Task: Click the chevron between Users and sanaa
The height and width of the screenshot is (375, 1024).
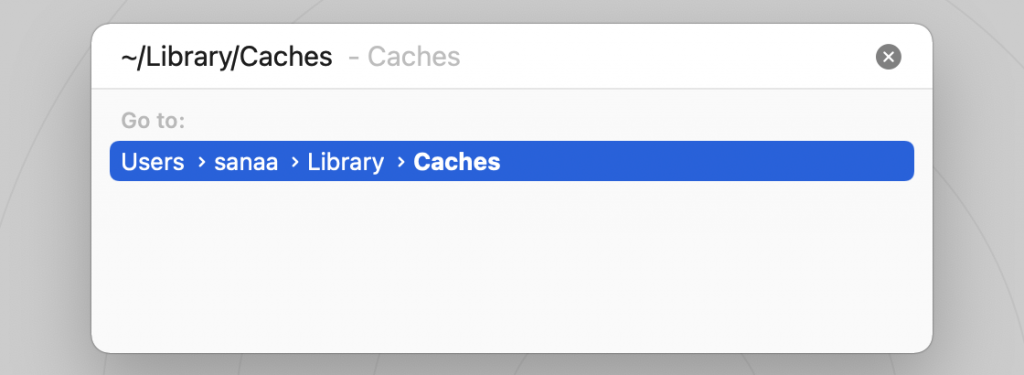Action: (201, 162)
